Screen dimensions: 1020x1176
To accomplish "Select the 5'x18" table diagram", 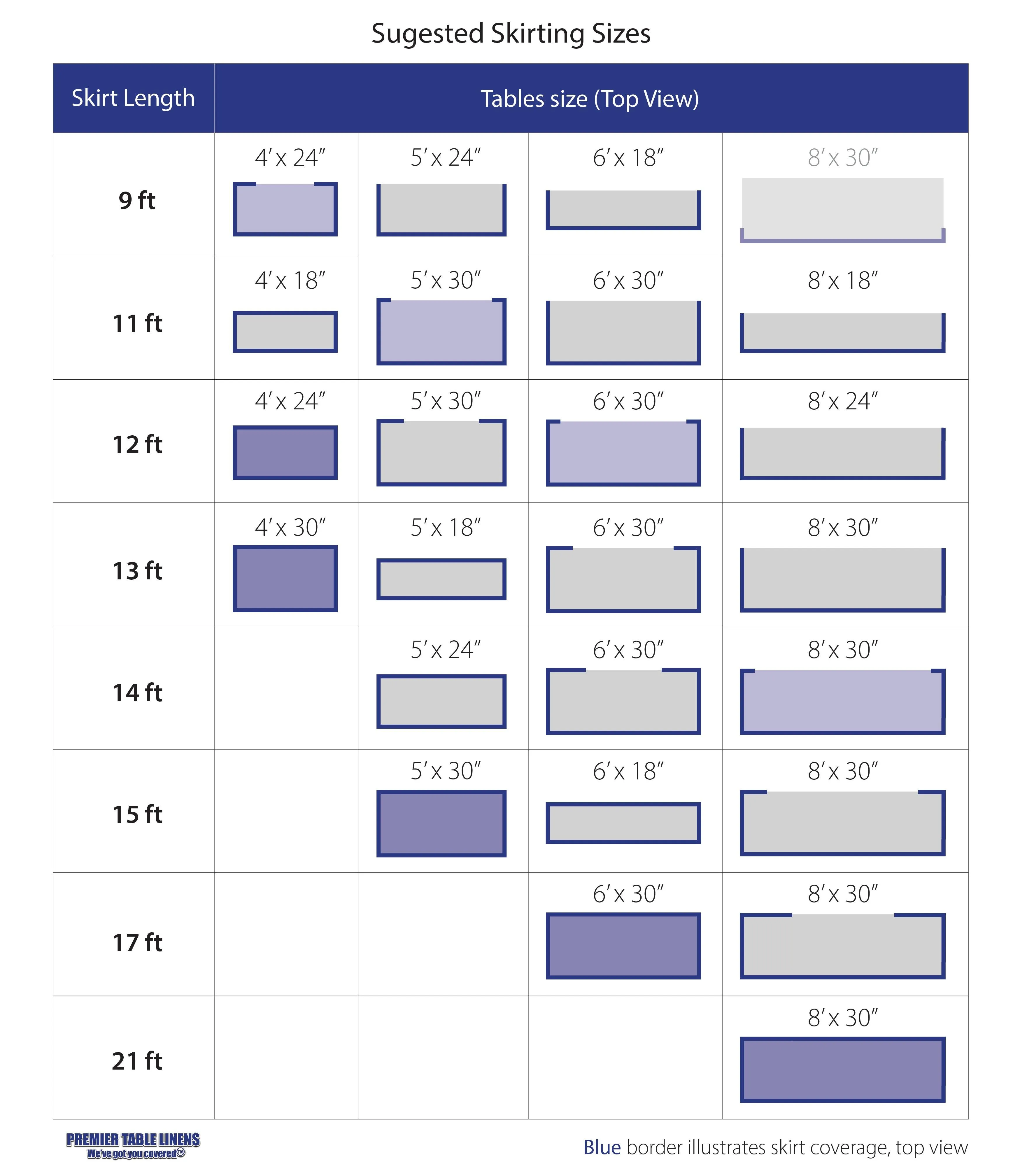I will 441,579.
